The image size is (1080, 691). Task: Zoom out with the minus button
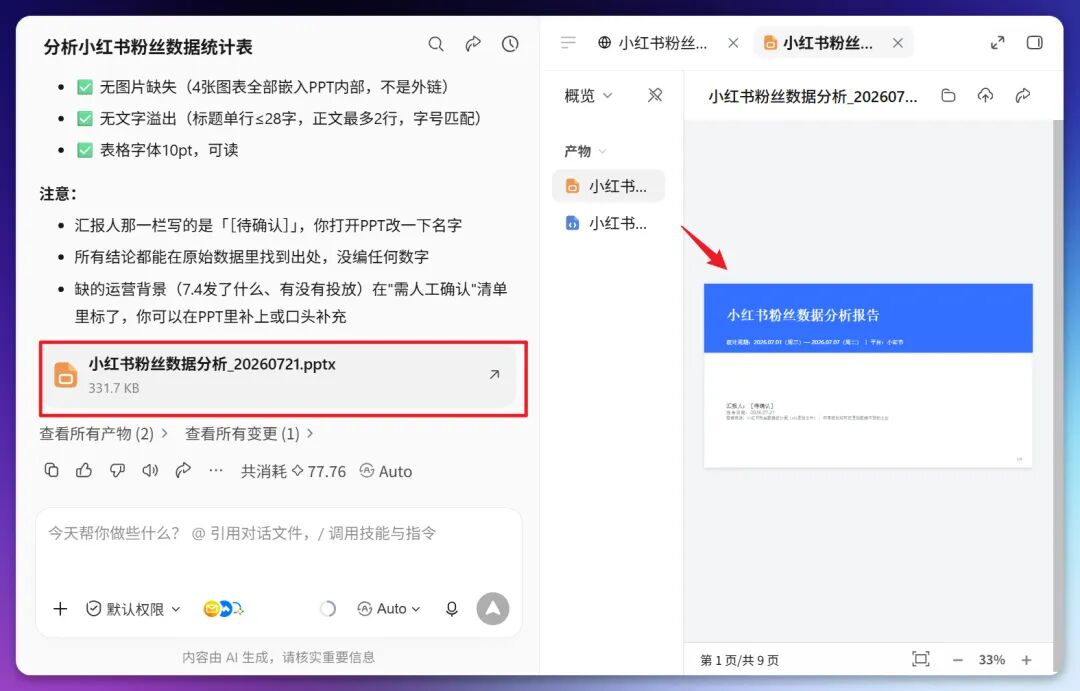tap(957, 660)
